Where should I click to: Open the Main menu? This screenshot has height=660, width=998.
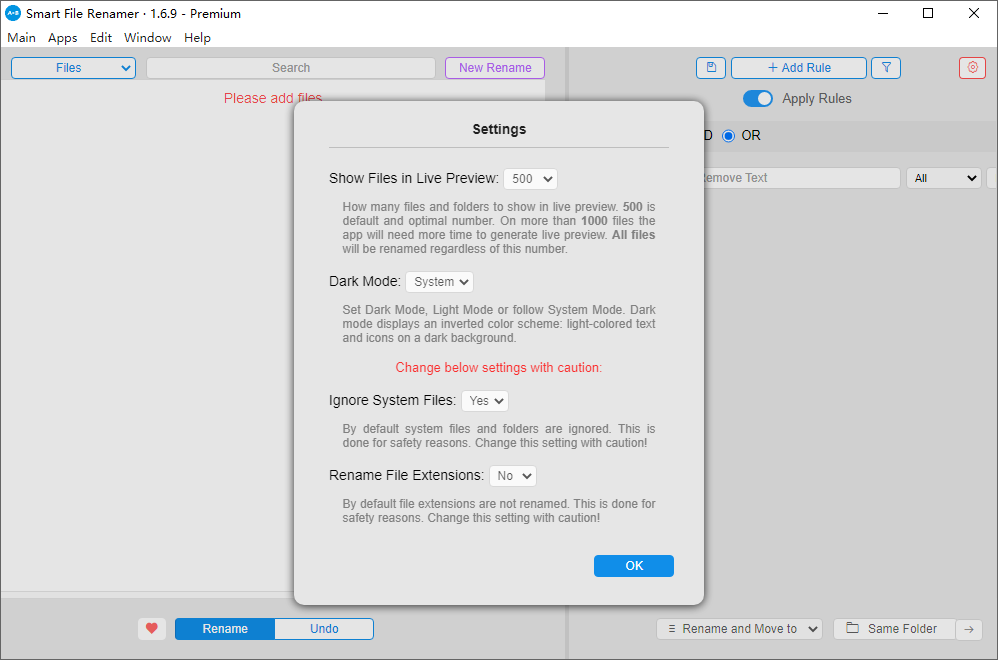pyautogui.click(x=22, y=38)
